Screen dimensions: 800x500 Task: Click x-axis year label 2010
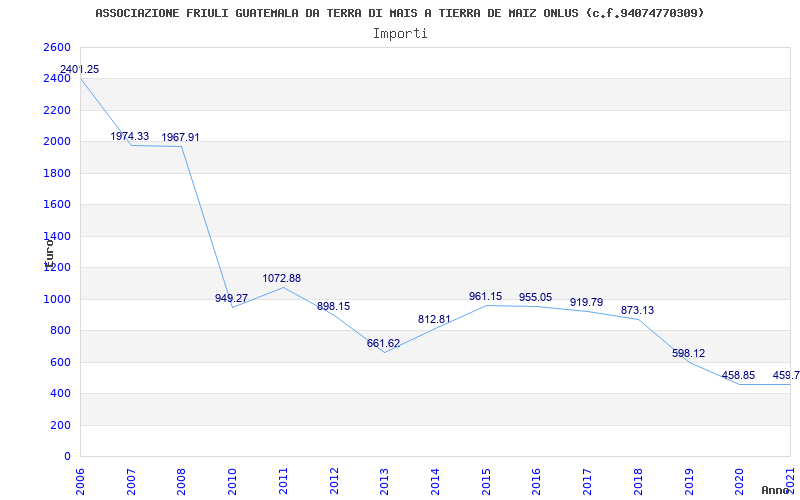point(232,481)
